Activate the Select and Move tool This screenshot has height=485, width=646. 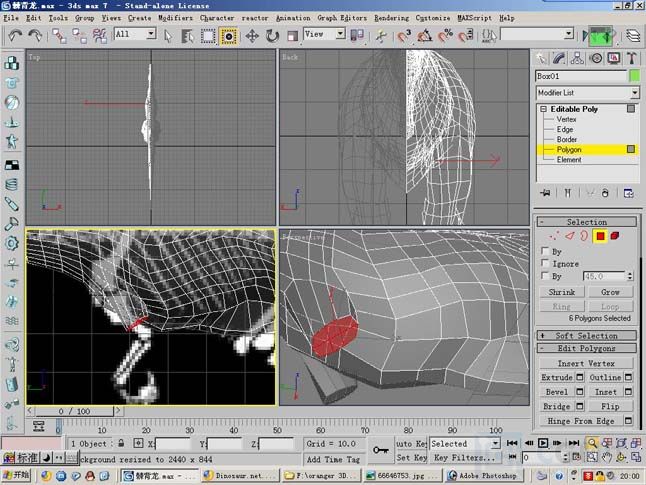(252, 36)
